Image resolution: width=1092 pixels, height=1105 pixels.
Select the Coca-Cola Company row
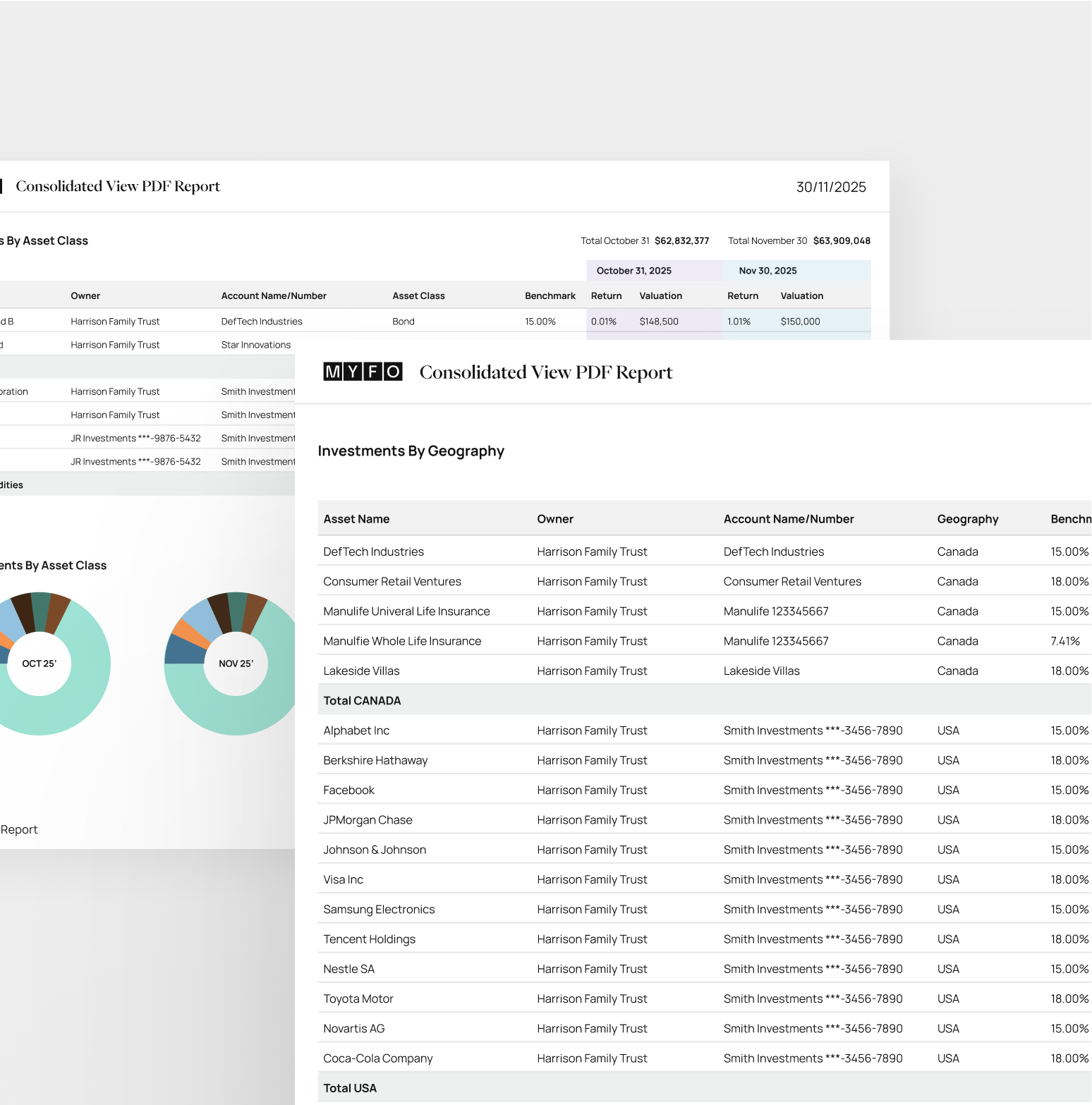704,1058
